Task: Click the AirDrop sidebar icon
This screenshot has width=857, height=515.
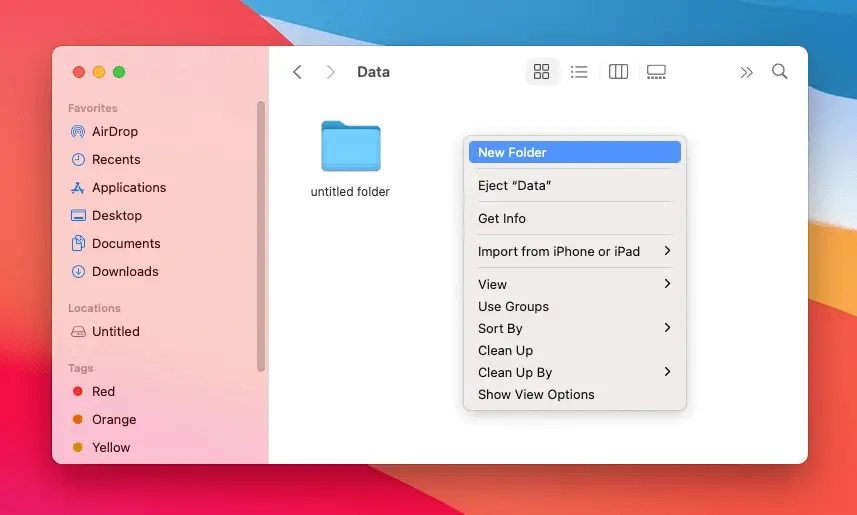Action: (x=78, y=131)
